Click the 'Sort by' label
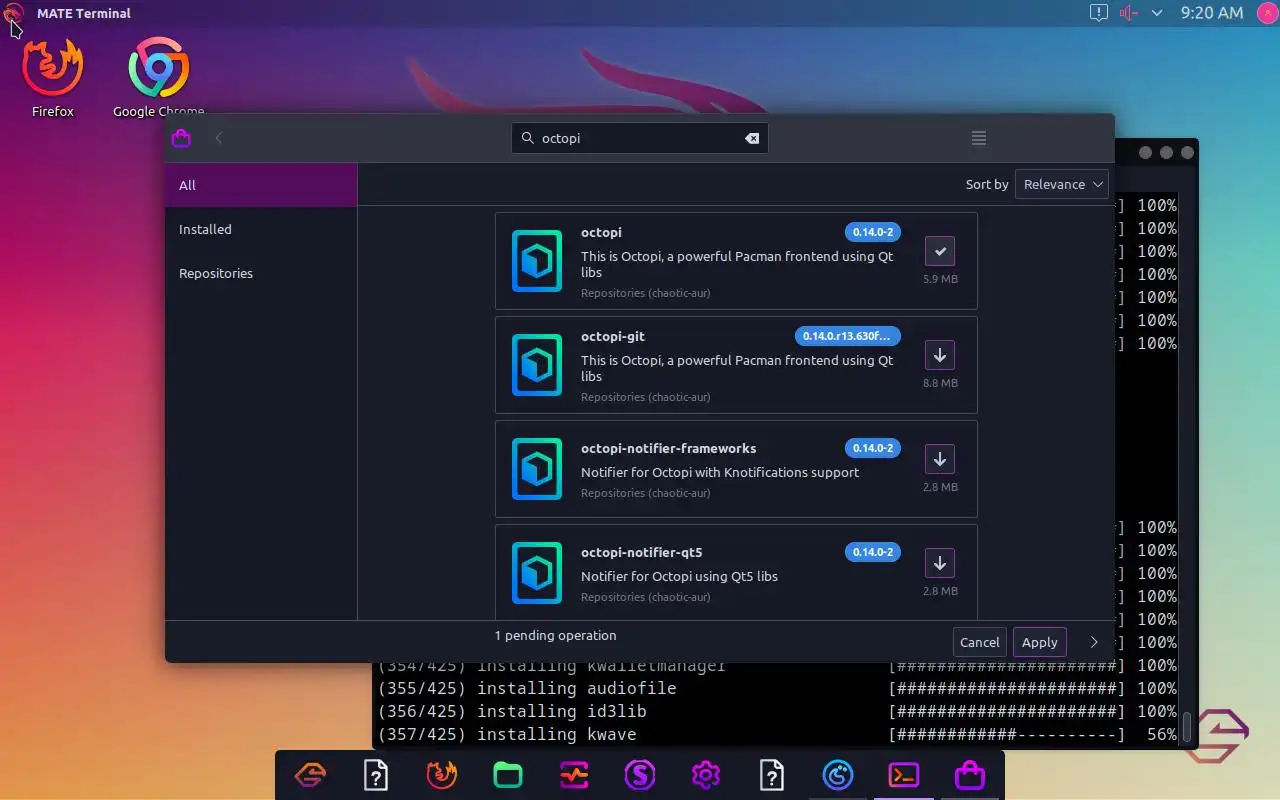The height and width of the screenshot is (800, 1280). click(987, 184)
